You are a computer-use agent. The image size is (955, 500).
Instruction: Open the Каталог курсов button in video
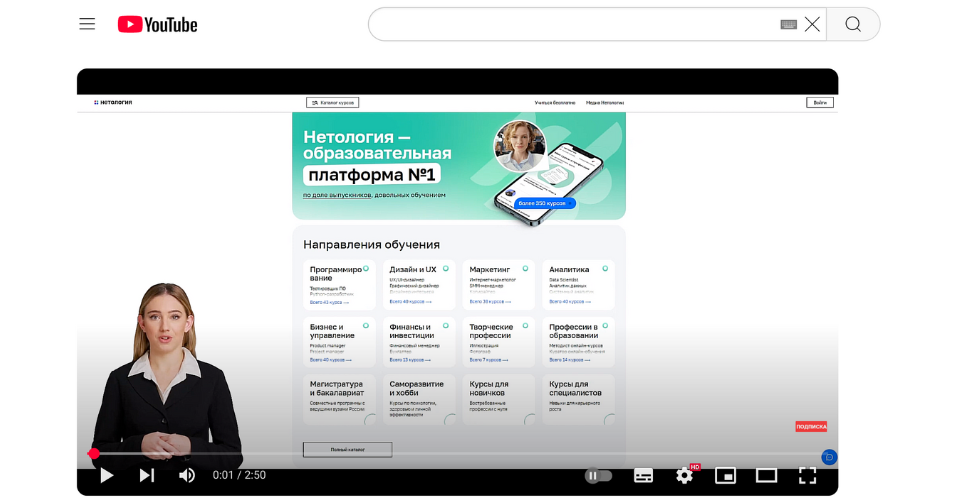333,103
